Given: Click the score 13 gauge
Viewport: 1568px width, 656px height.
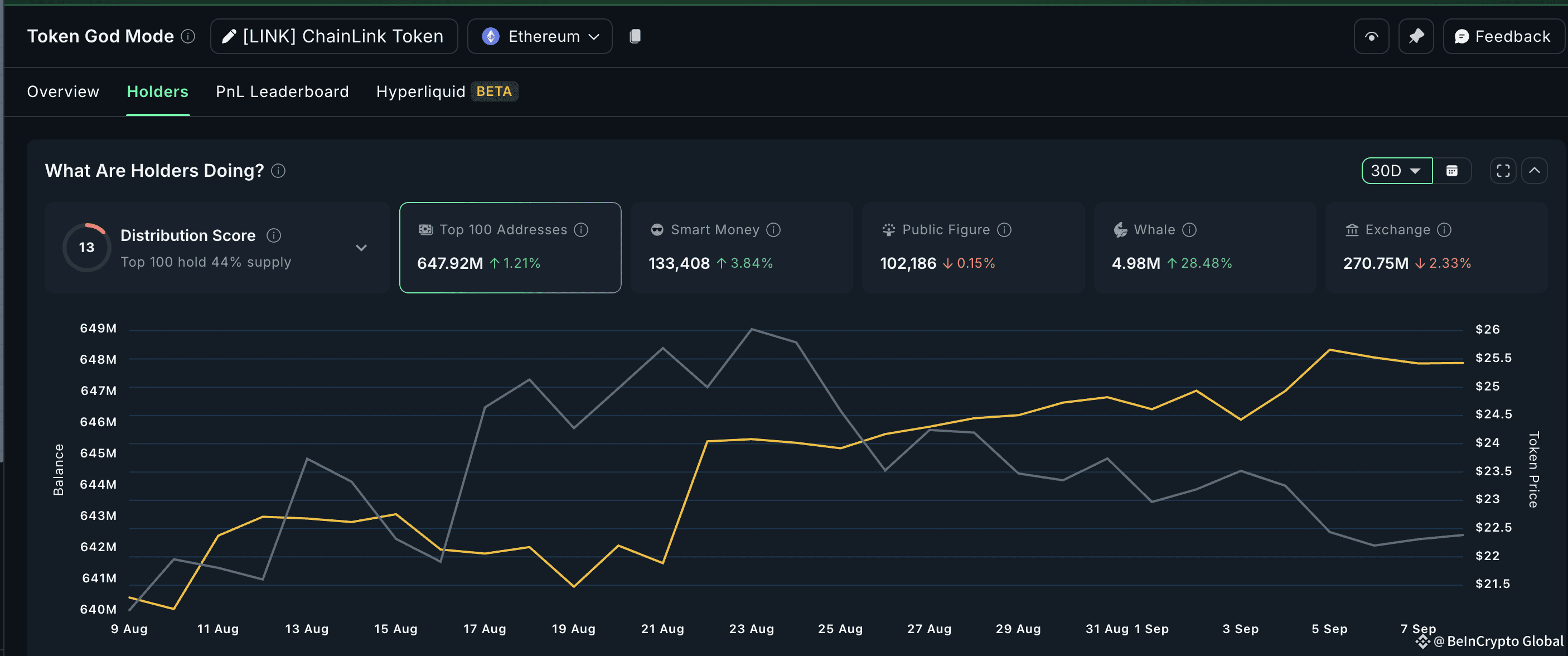Looking at the screenshot, I should point(86,247).
